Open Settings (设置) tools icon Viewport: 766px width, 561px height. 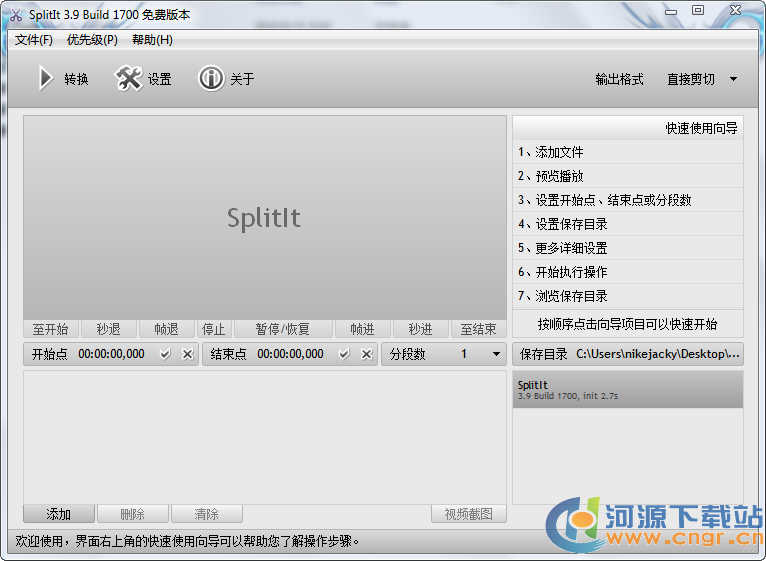pos(129,79)
